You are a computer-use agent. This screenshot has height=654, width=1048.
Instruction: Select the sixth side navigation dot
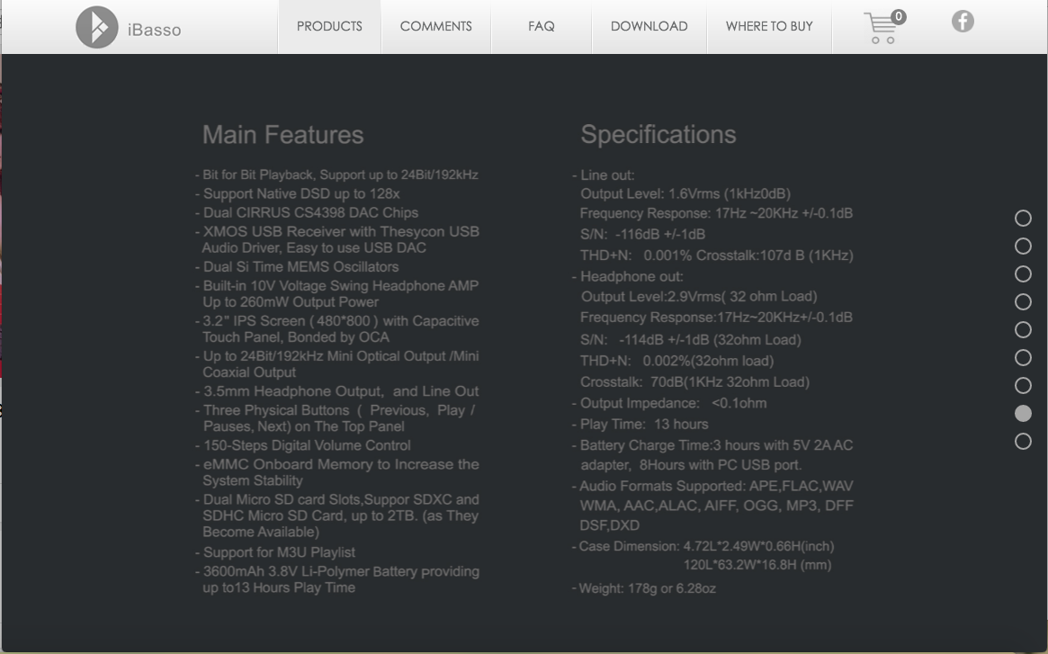point(1022,358)
